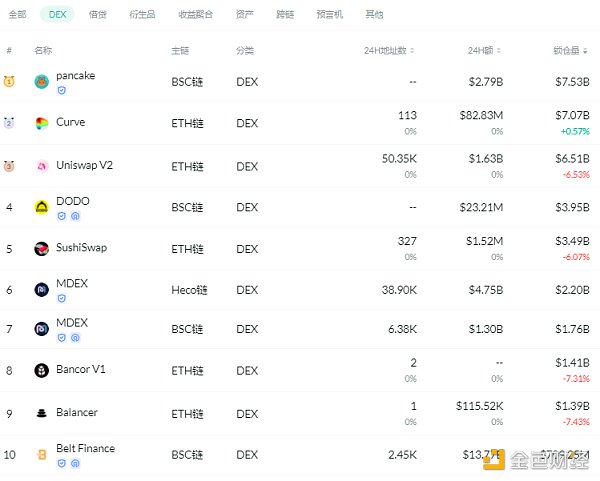Select the 全部 category tab
The image size is (600, 481).
tap(18, 15)
